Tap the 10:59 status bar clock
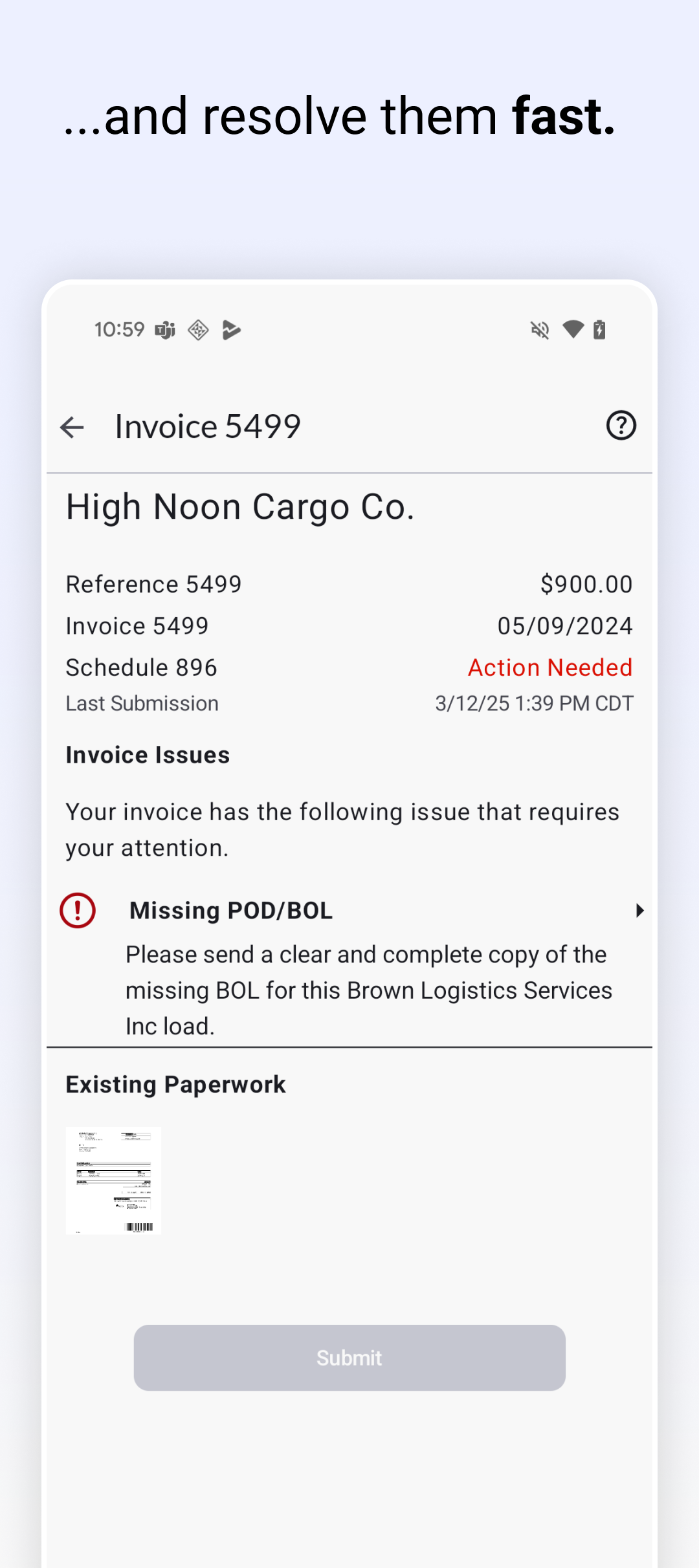This screenshot has width=699, height=1568. tap(120, 330)
